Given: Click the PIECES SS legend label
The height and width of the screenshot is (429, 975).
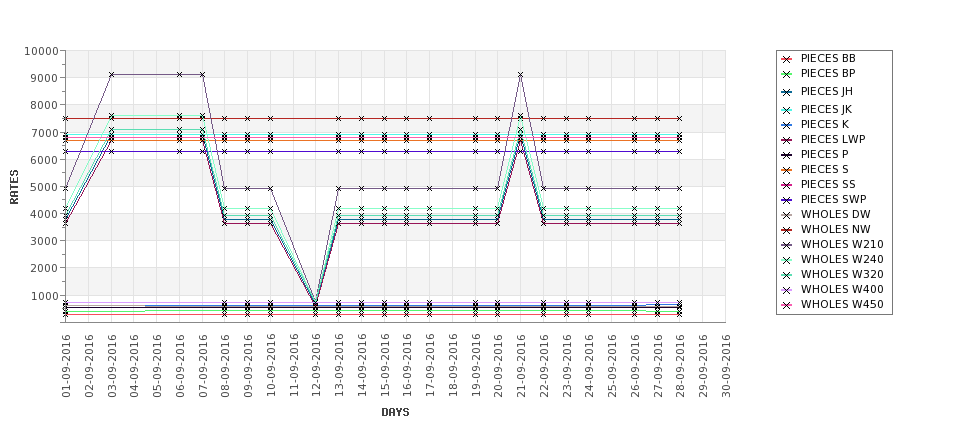Looking at the screenshot, I should 828,184.
